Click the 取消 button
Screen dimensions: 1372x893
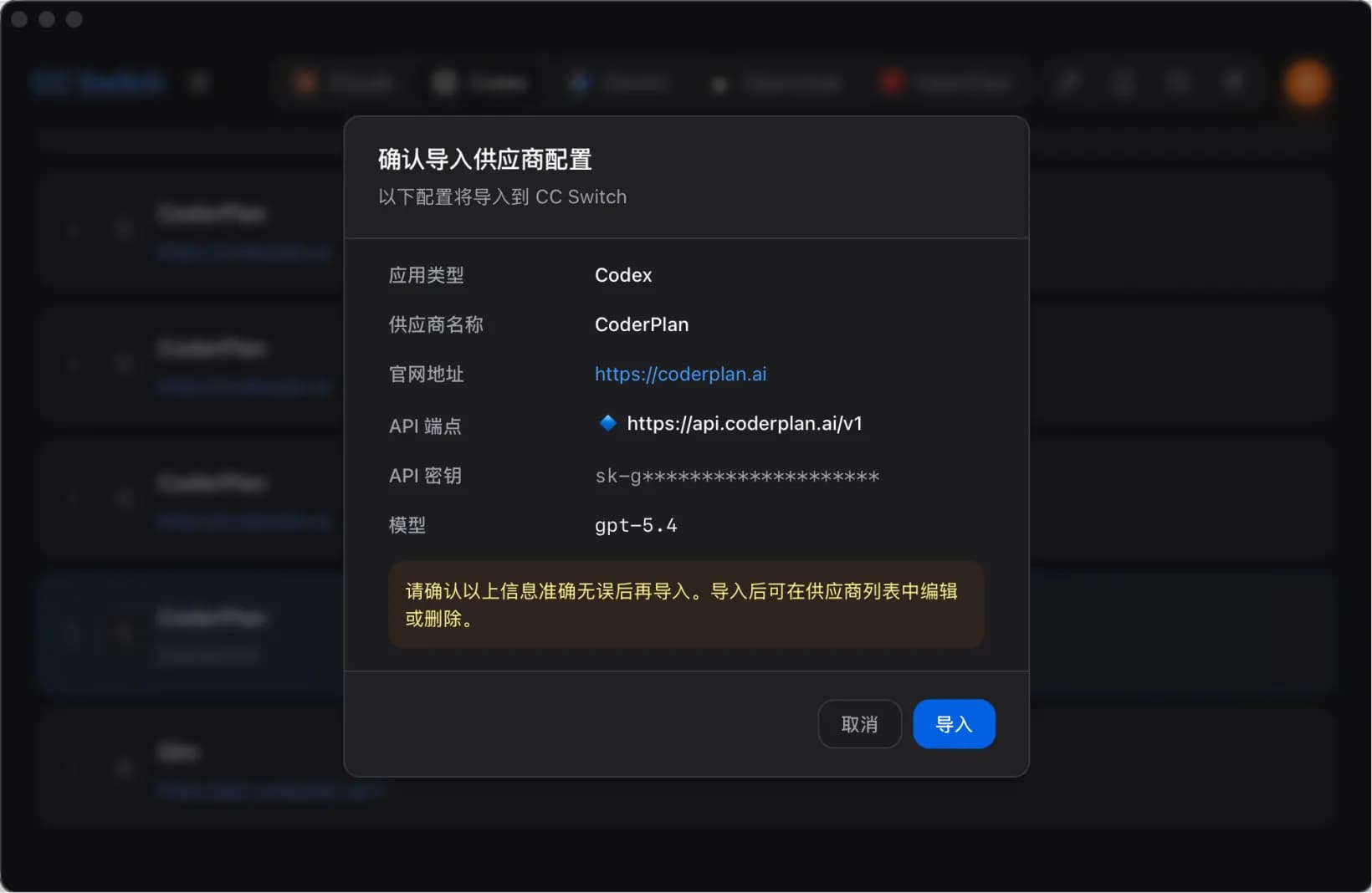[x=859, y=724]
